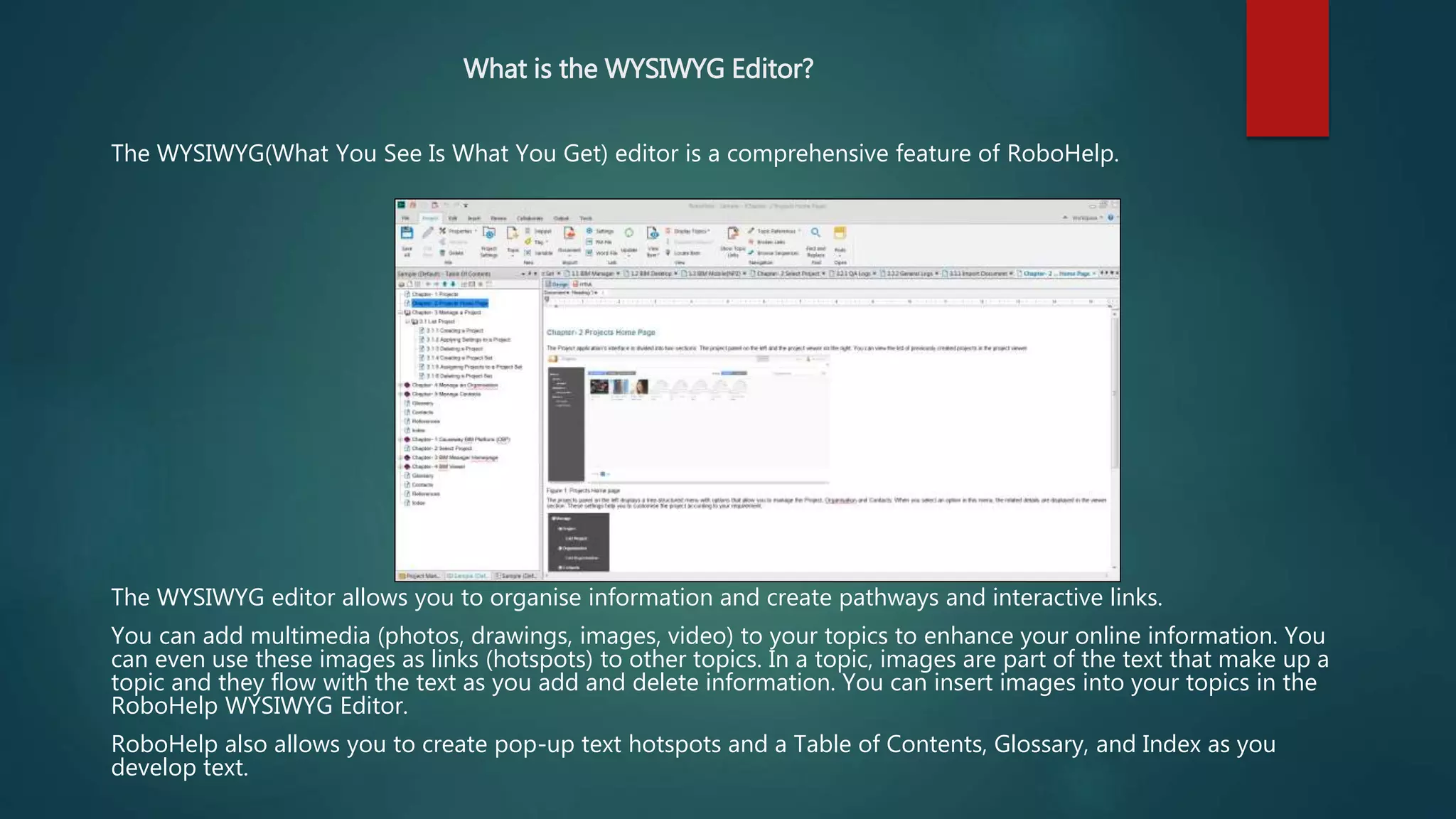The image size is (1456, 819).
Task: Switch to the 1.2 BIM Desktop document tab
Action: (652, 273)
